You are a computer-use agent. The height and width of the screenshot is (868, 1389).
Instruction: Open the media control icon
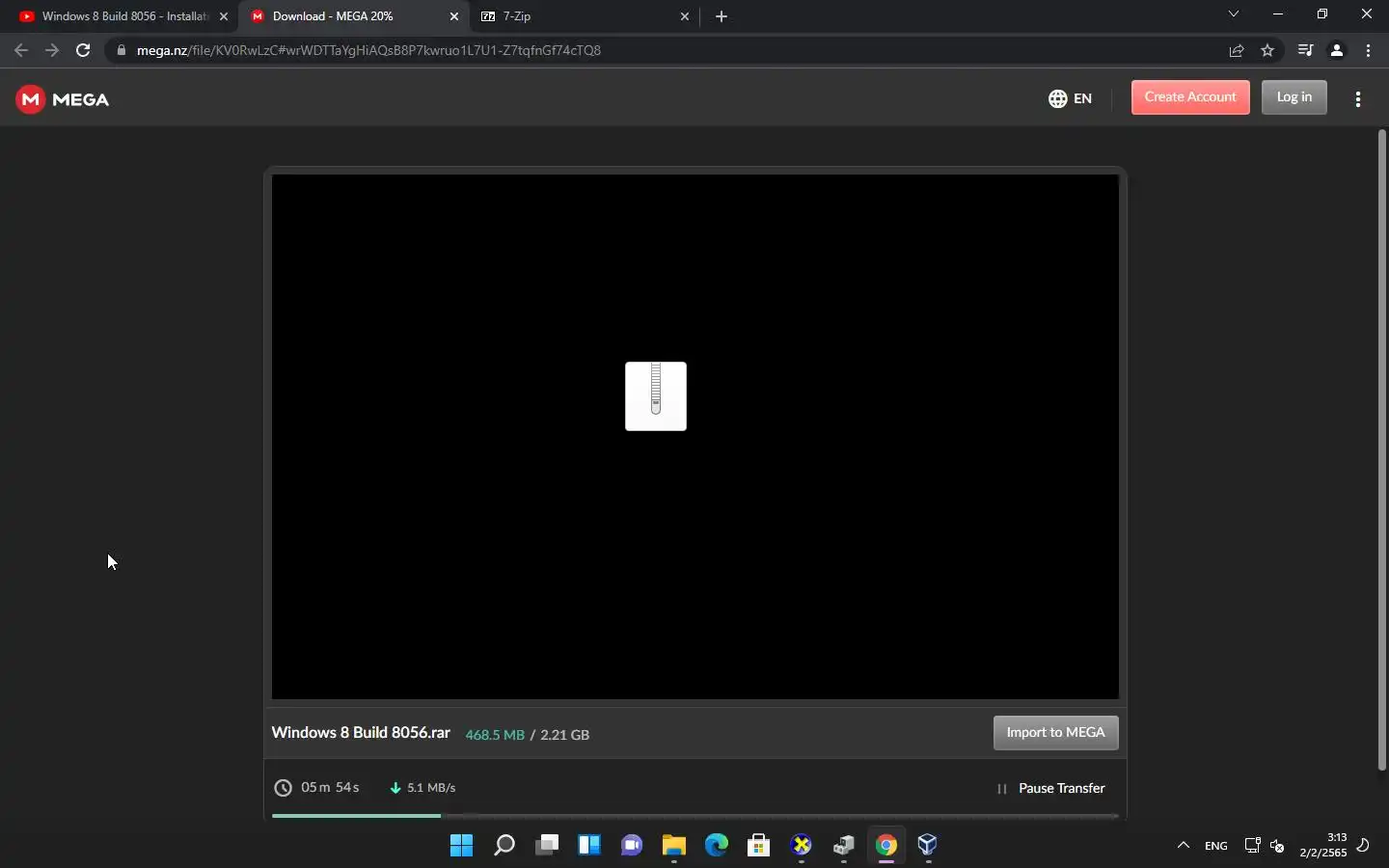1305,50
